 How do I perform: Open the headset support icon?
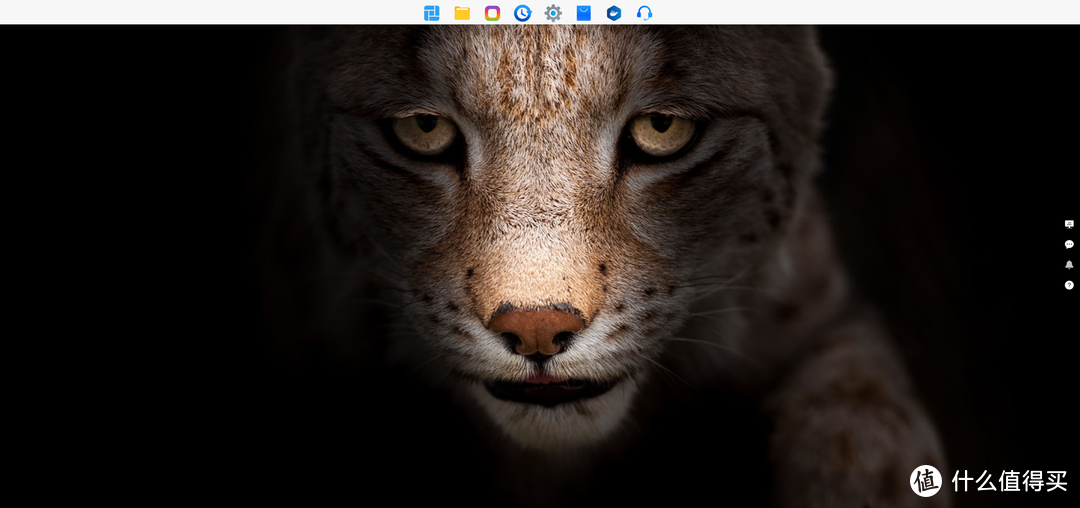pos(644,13)
